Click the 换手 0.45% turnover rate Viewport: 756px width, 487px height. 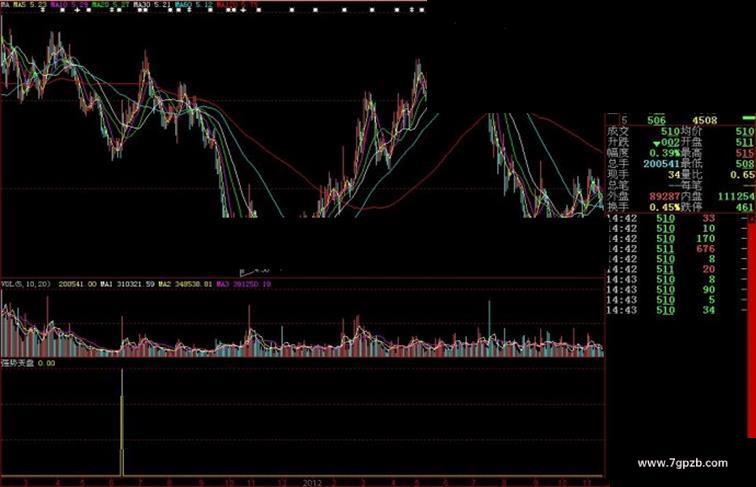[664, 207]
